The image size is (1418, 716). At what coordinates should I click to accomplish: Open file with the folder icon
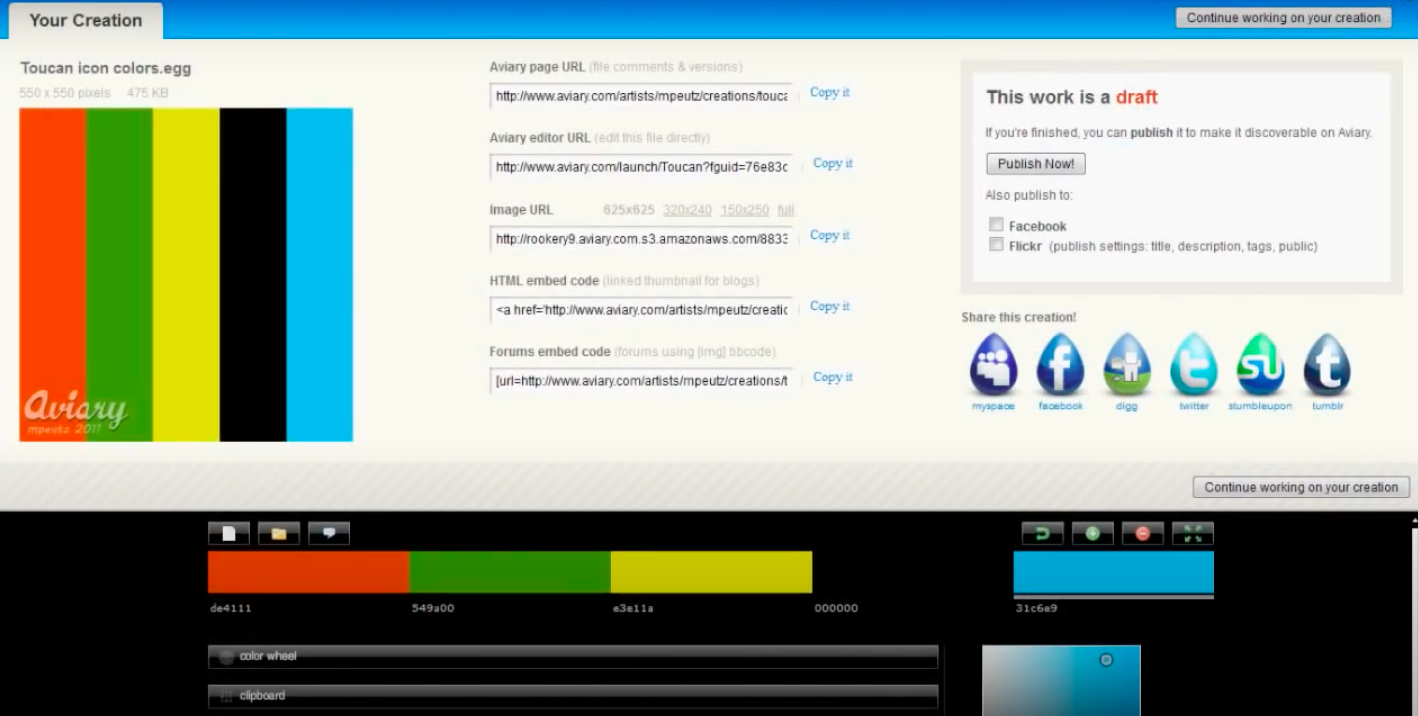(279, 534)
